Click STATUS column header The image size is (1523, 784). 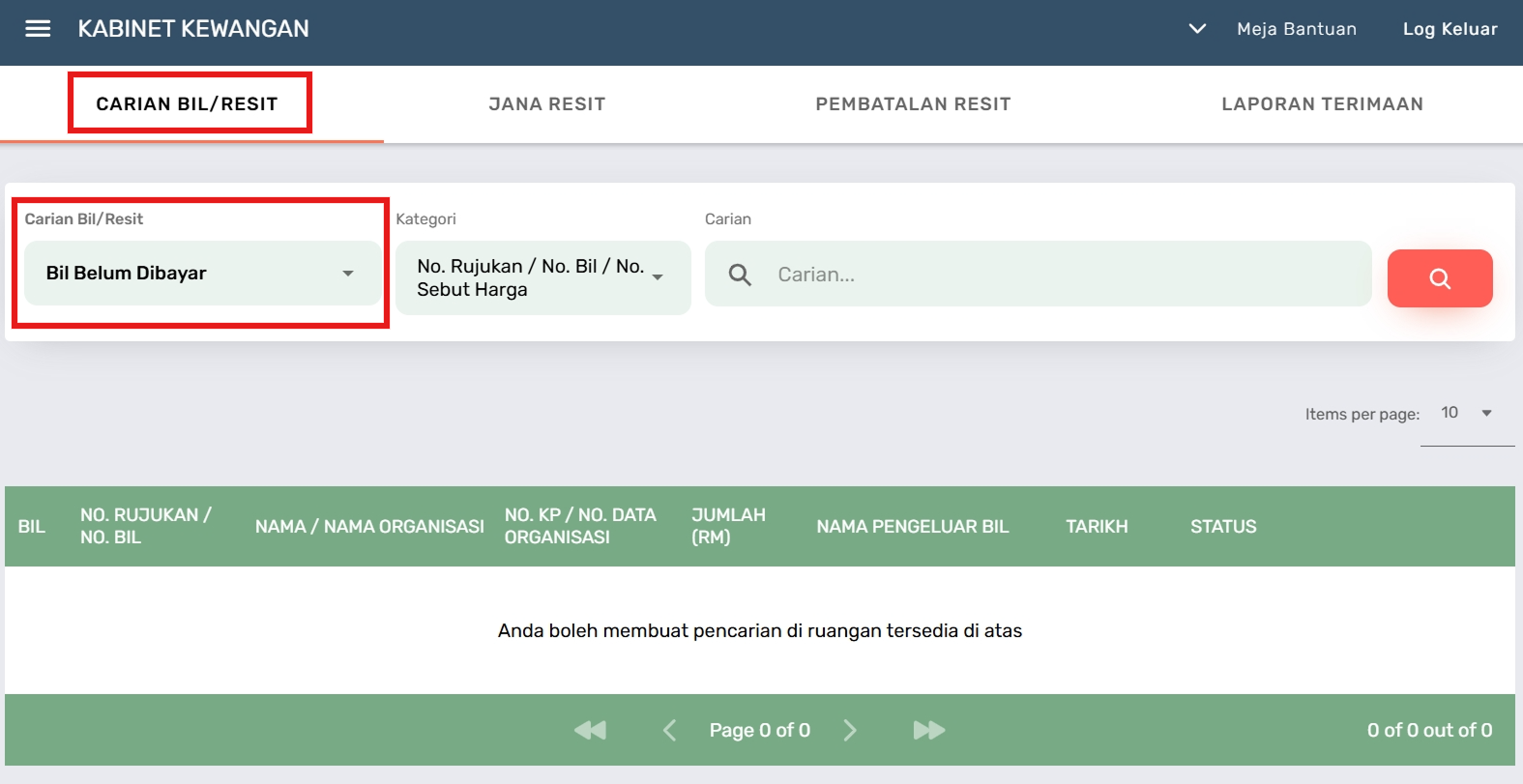click(x=1223, y=526)
